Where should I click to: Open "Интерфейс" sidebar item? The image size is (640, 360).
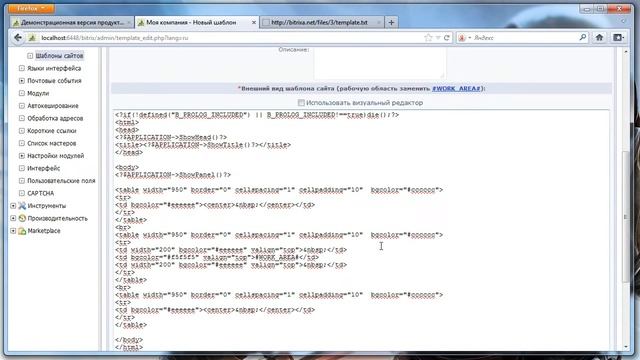(43, 168)
